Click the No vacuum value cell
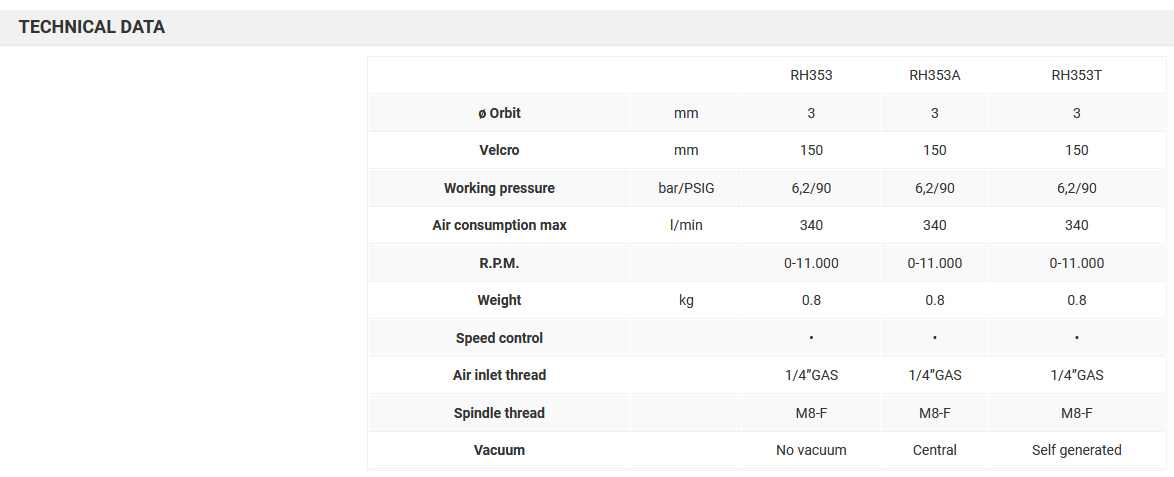The width and height of the screenshot is (1174, 477). pos(811,450)
